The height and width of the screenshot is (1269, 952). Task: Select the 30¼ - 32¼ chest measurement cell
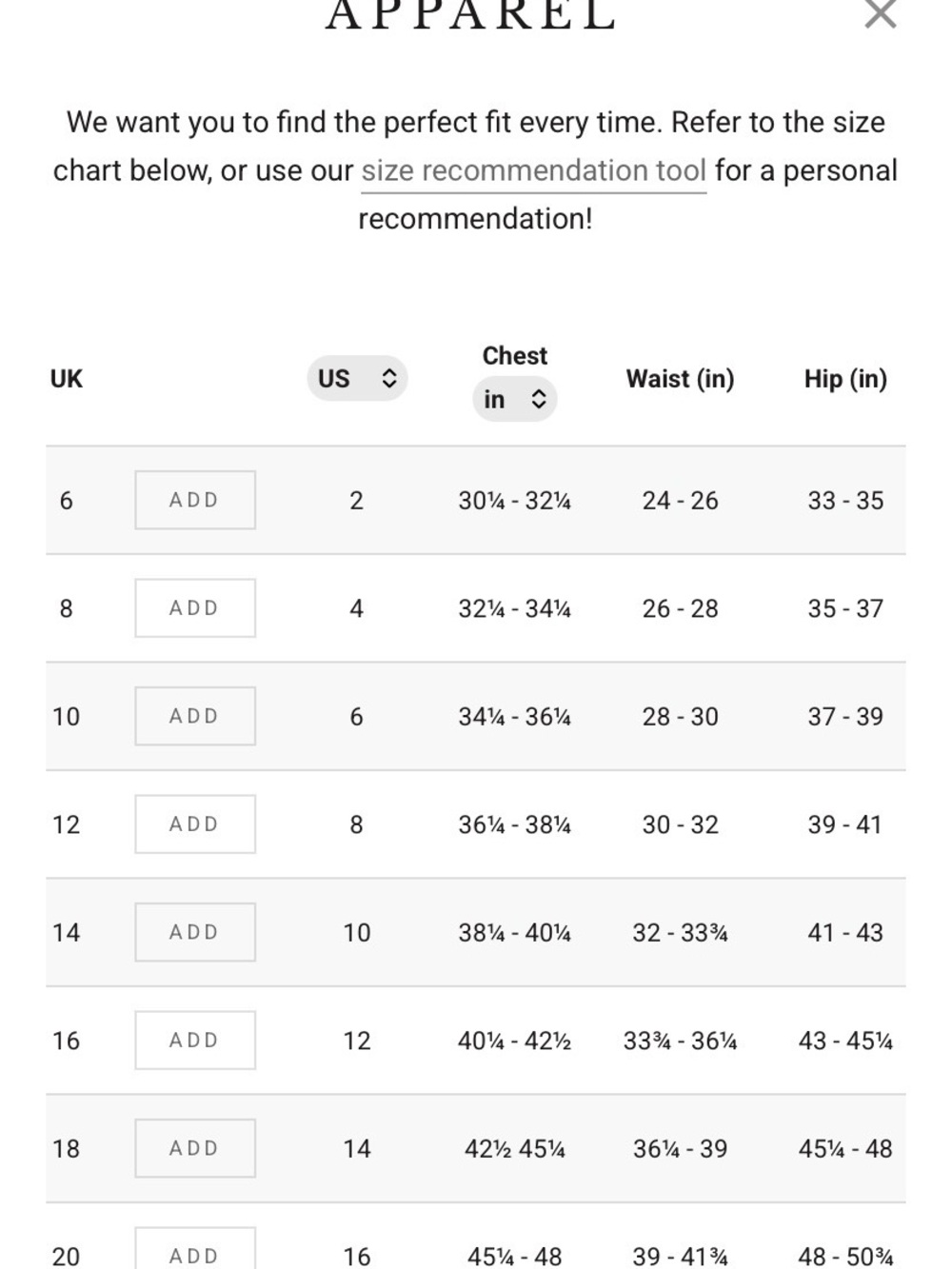514,501
